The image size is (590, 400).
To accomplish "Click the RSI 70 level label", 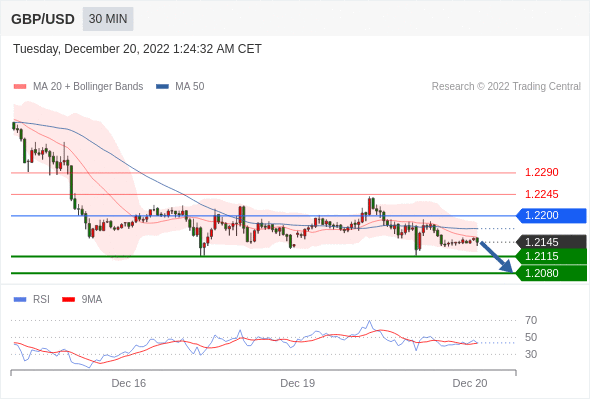I will [x=531, y=321].
